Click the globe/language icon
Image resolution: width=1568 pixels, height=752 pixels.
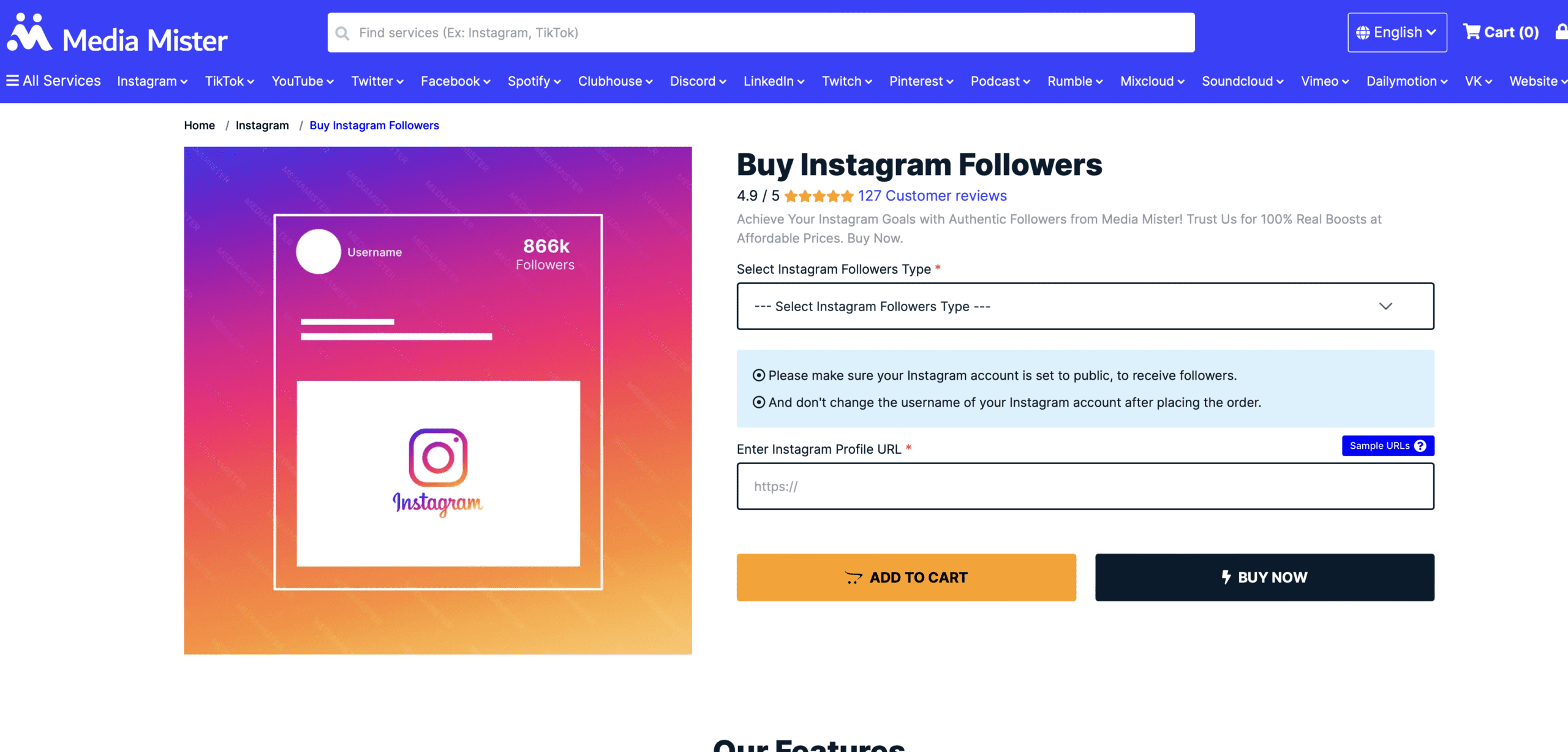click(x=1363, y=32)
